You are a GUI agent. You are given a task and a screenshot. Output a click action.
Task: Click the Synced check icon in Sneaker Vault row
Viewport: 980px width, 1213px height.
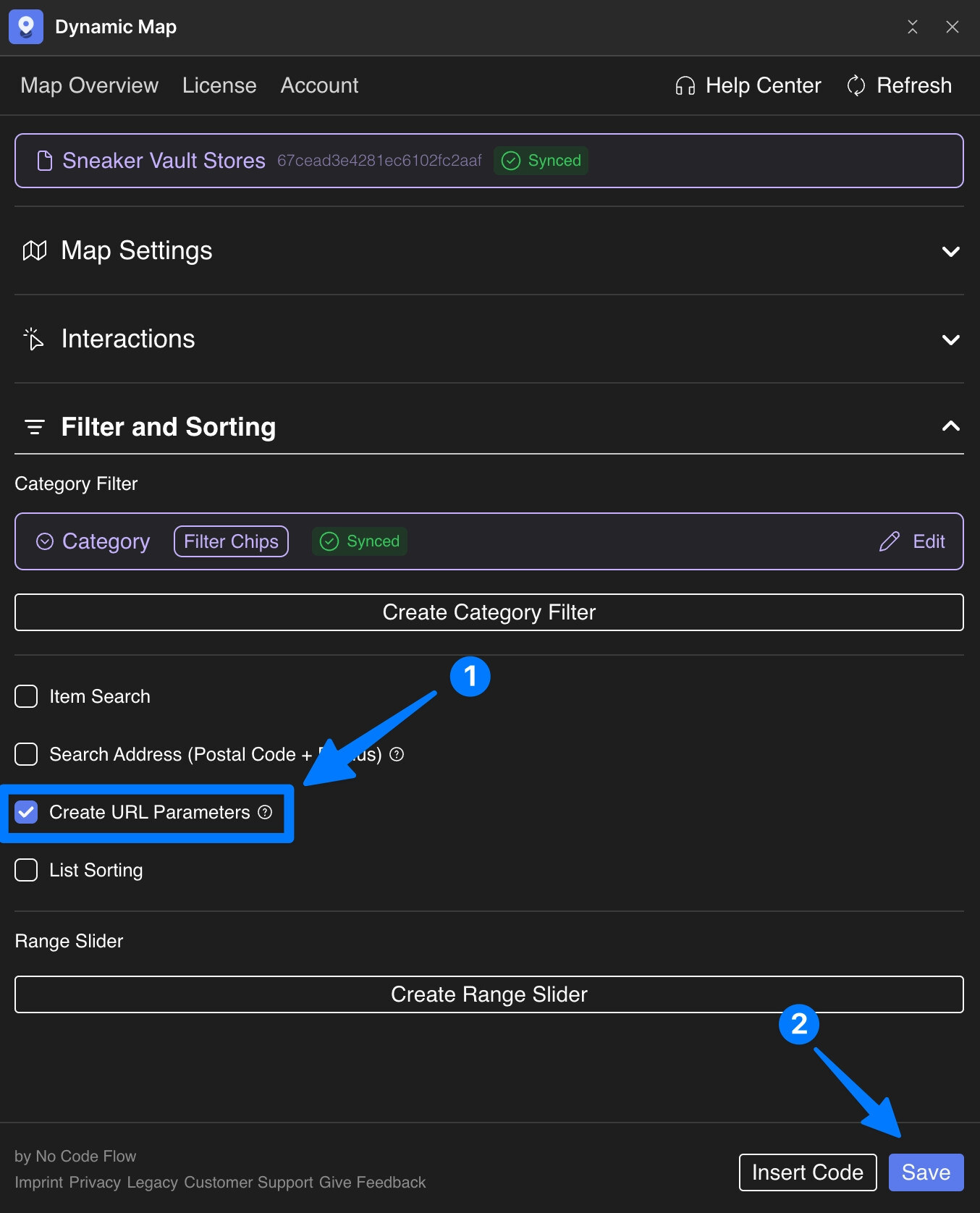click(x=511, y=161)
